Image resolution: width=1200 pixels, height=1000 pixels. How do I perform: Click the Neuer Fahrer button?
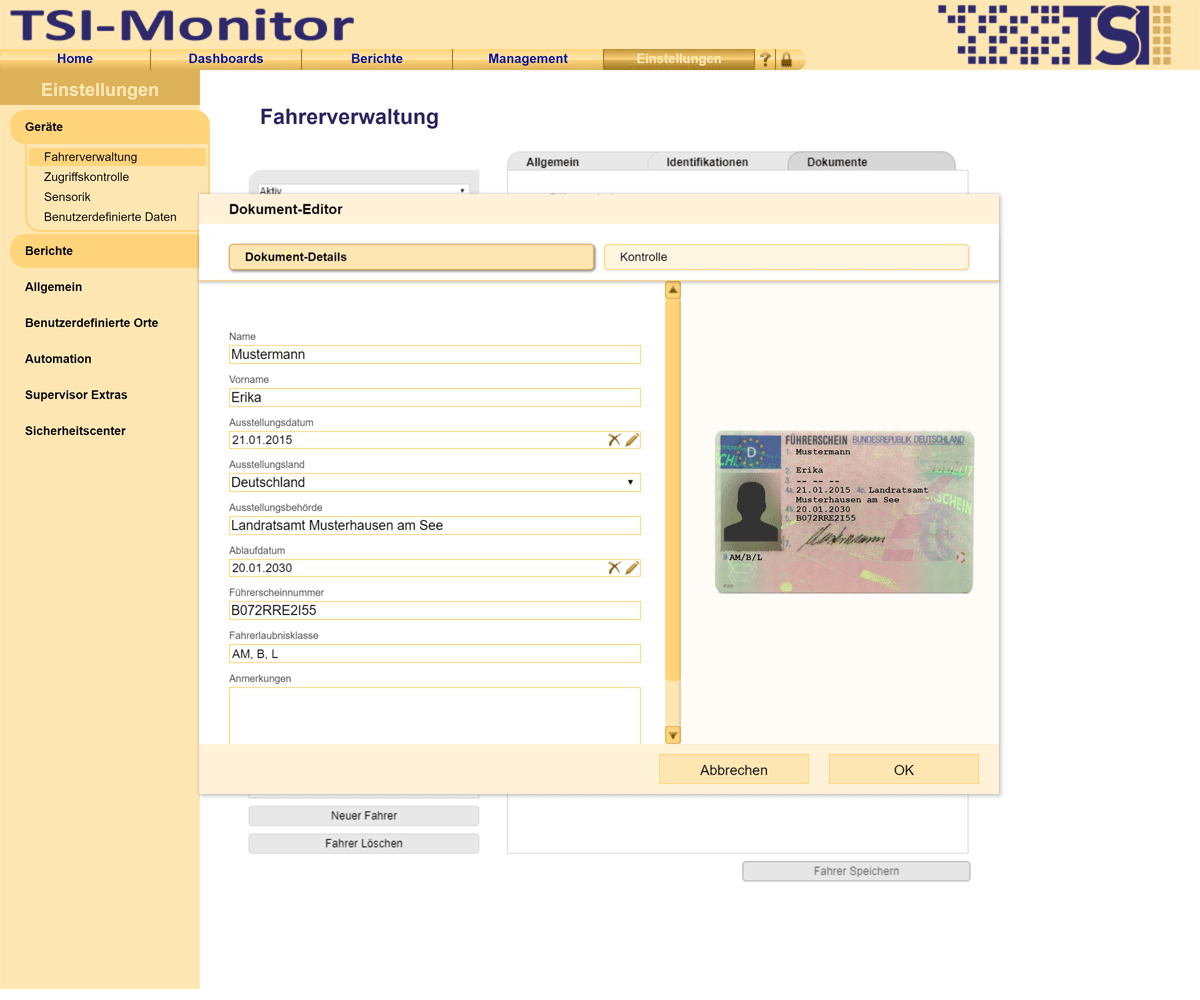coord(364,816)
